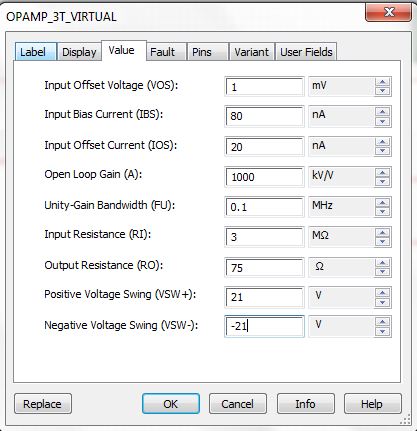The height and width of the screenshot is (431, 417).
Task: Focus the Input Offset Voltage value field
Action: point(264,87)
